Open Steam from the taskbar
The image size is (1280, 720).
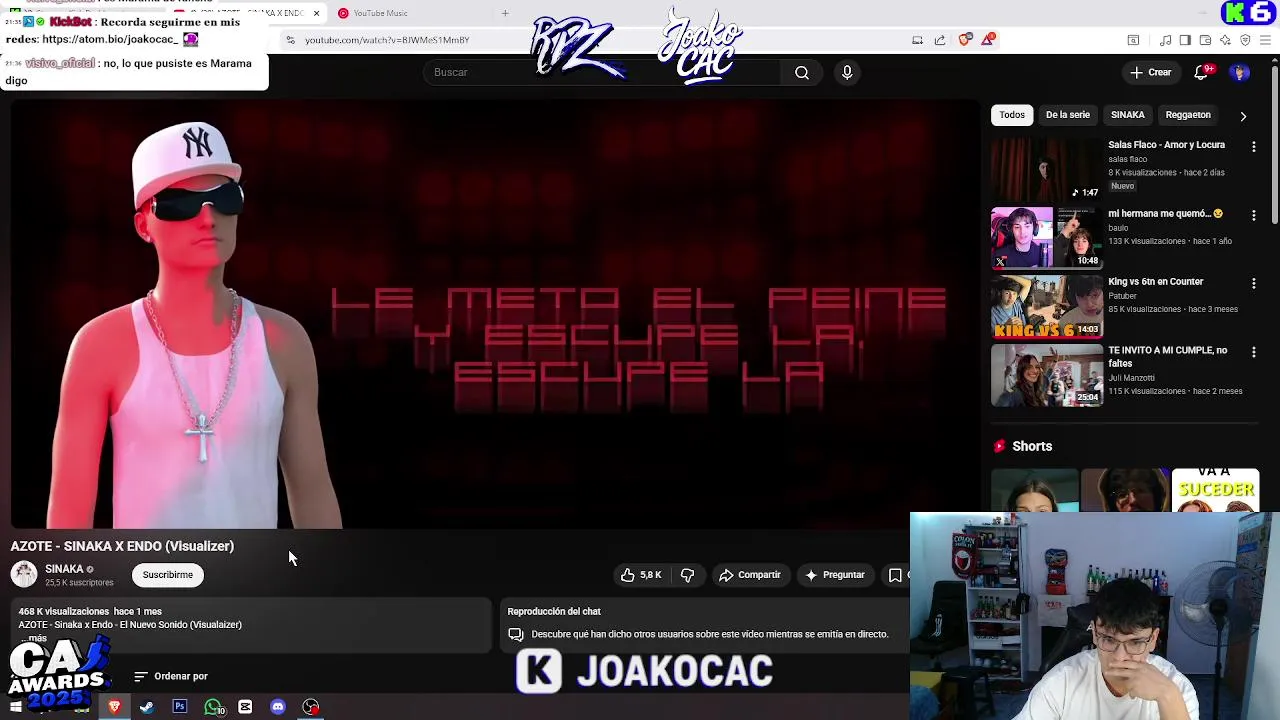coord(147,707)
